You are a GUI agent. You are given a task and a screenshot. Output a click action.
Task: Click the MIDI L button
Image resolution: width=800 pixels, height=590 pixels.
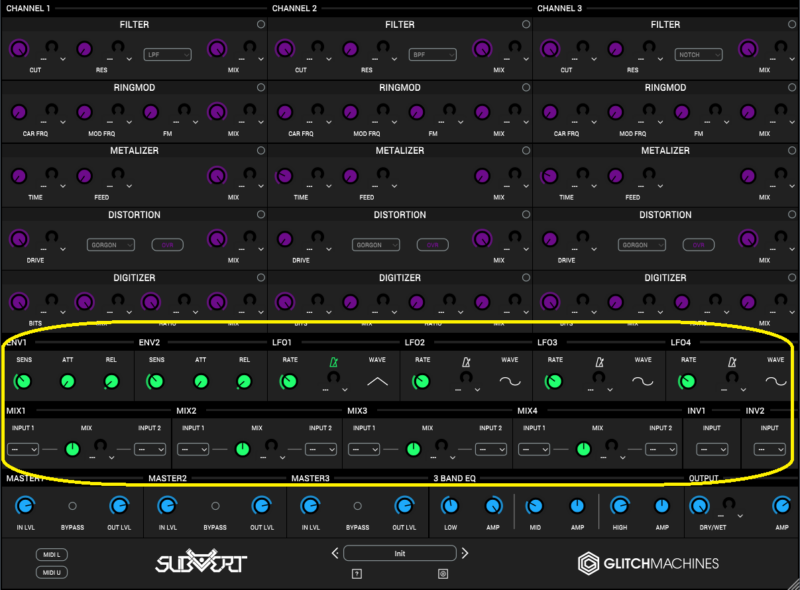pyautogui.click(x=50, y=555)
